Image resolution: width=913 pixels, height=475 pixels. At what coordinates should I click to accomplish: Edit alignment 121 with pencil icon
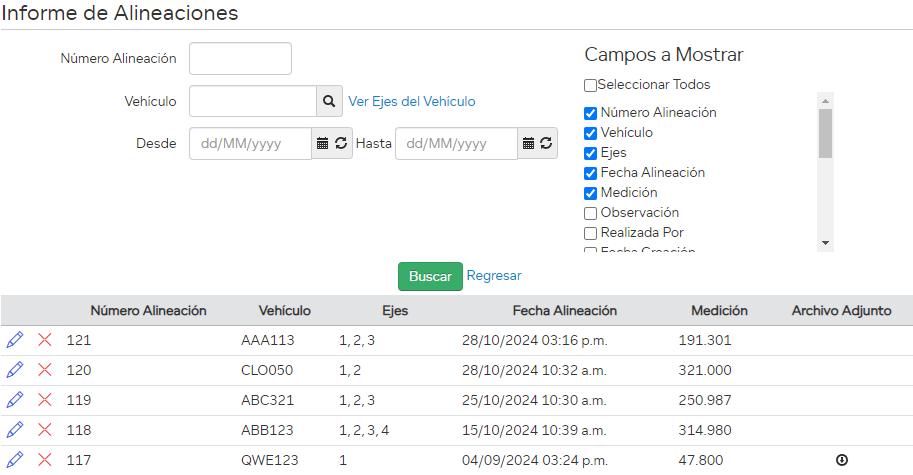coord(15,340)
